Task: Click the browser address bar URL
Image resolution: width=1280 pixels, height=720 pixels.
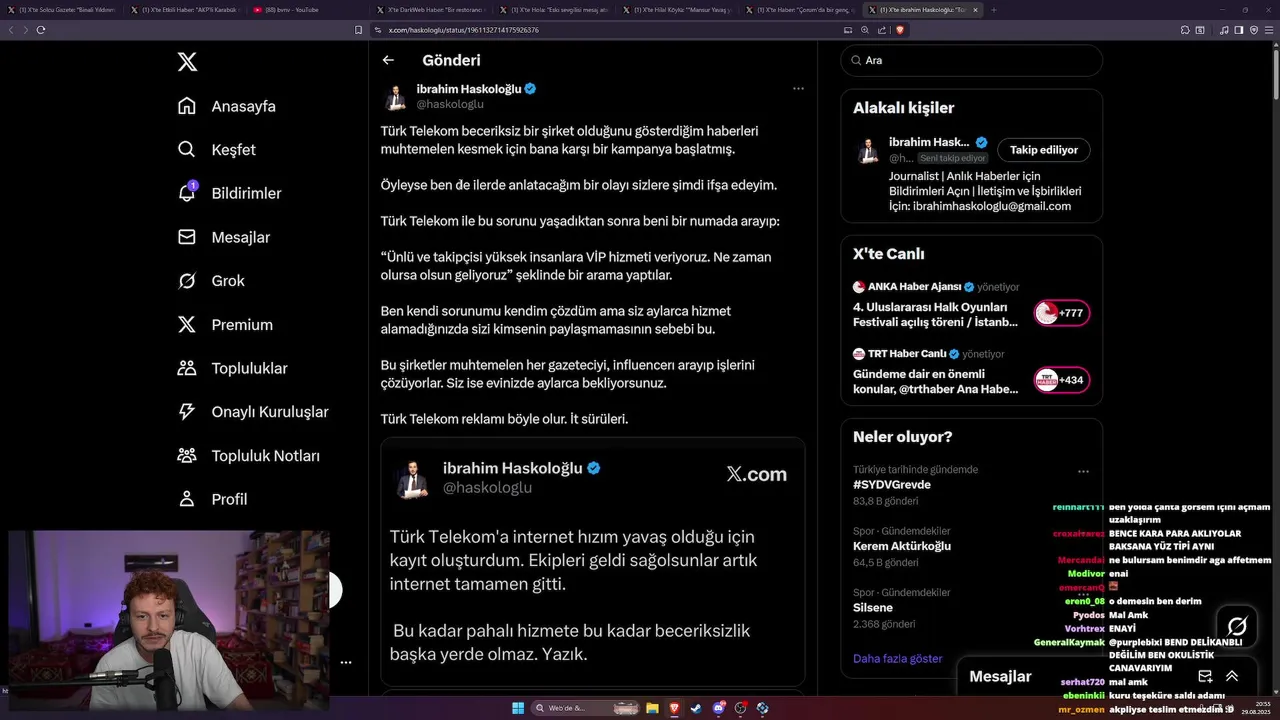Action: (464, 30)
